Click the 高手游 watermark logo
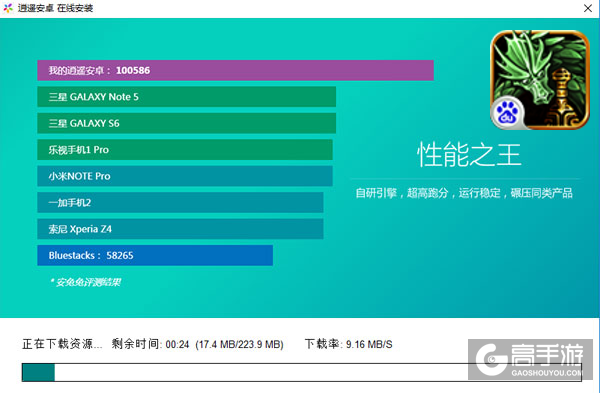 click(530, 359)
